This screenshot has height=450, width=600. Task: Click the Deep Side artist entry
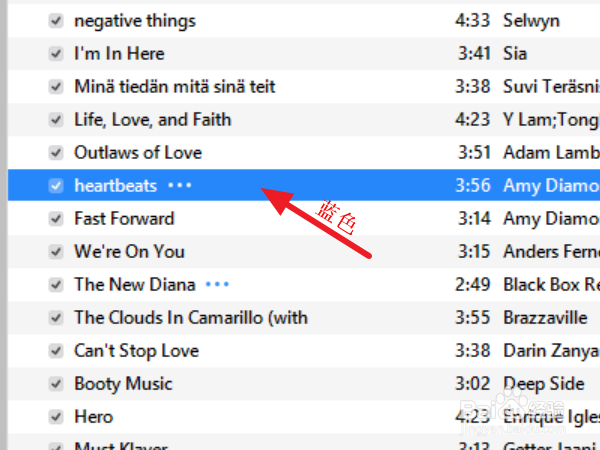point(544,384)
